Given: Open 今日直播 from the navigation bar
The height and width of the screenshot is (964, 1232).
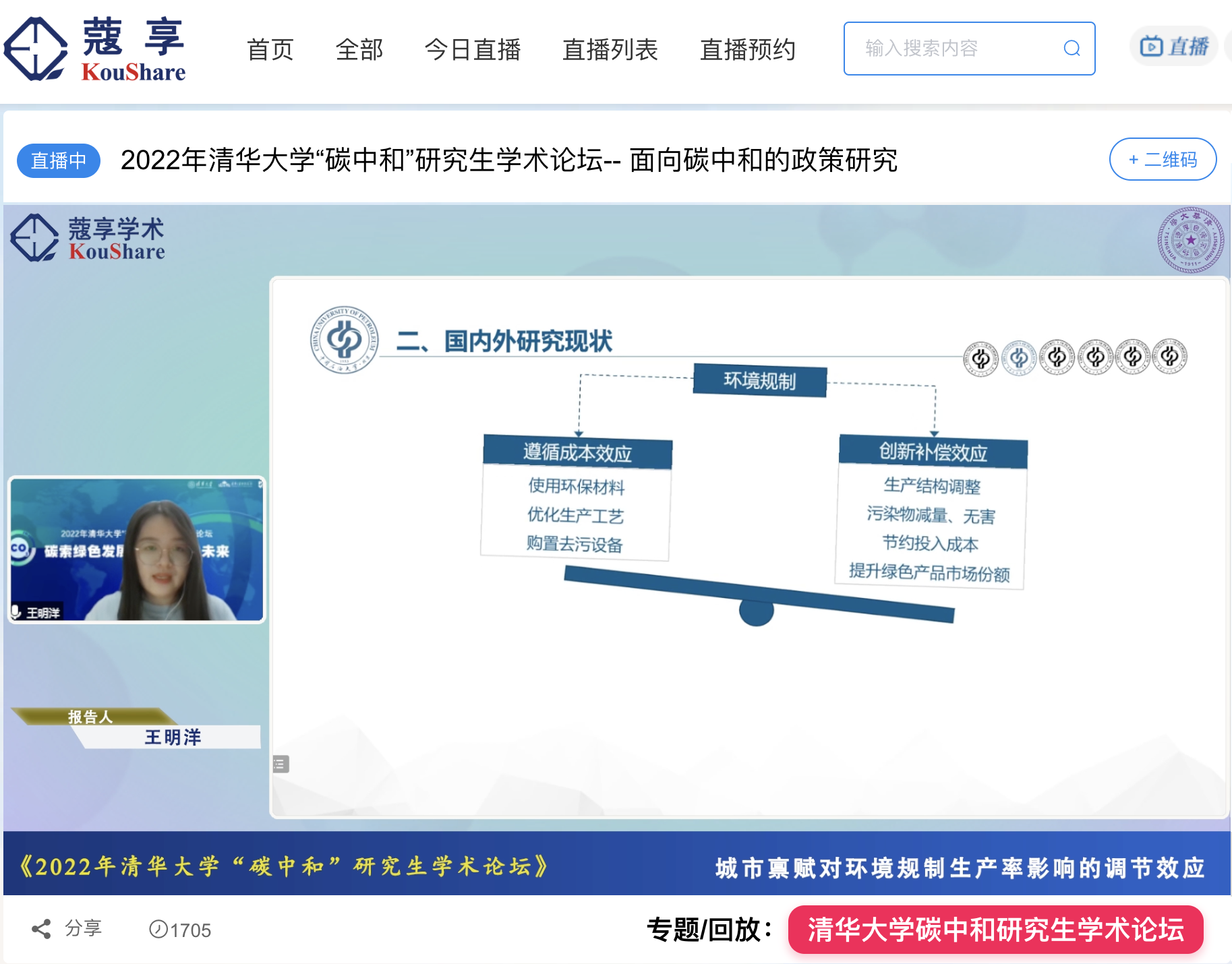Looking at the screenshot, I should [472, 49].
